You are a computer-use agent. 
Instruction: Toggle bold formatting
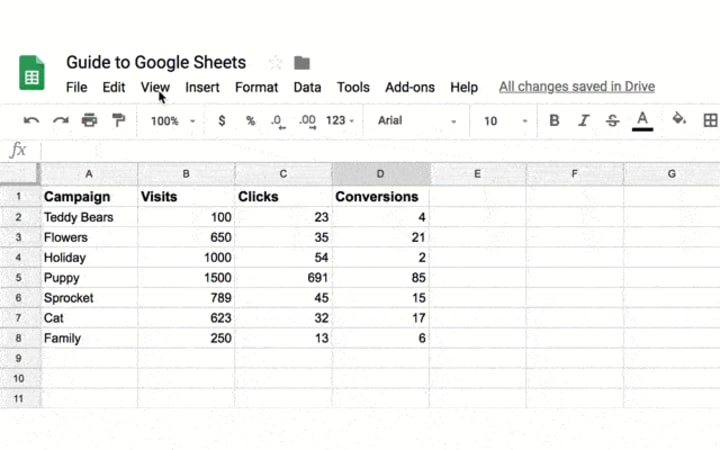click(554, 121)
